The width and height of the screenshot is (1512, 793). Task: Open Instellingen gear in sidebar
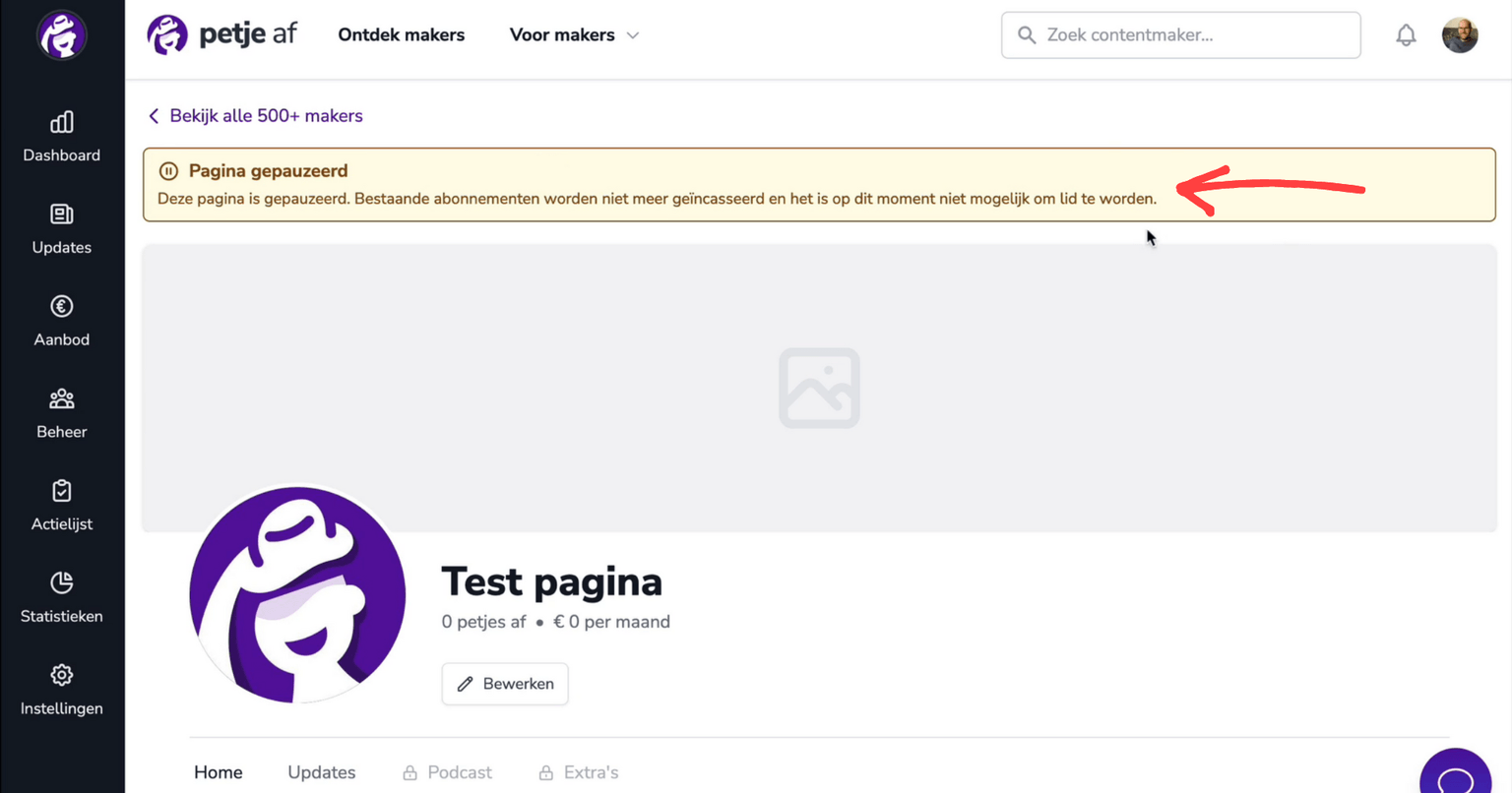[x=62, y=675]
